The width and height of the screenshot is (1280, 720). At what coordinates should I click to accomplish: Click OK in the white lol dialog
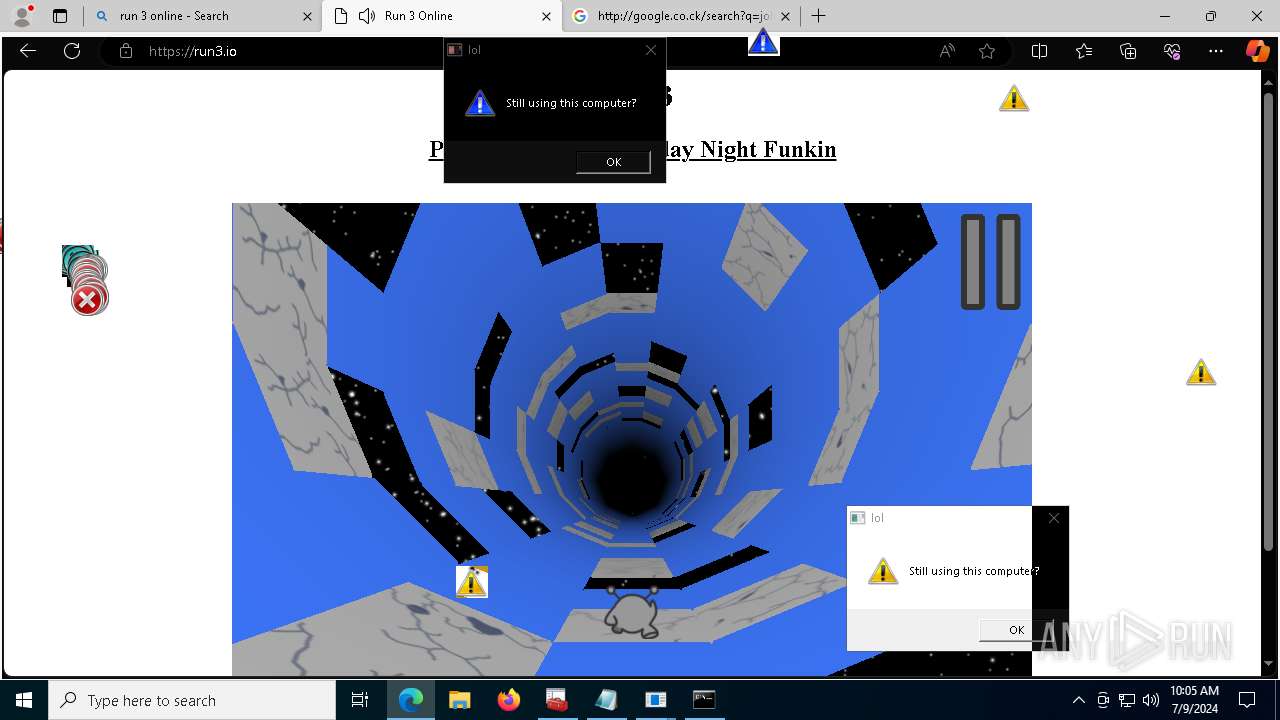click(x=1016, y=629)
